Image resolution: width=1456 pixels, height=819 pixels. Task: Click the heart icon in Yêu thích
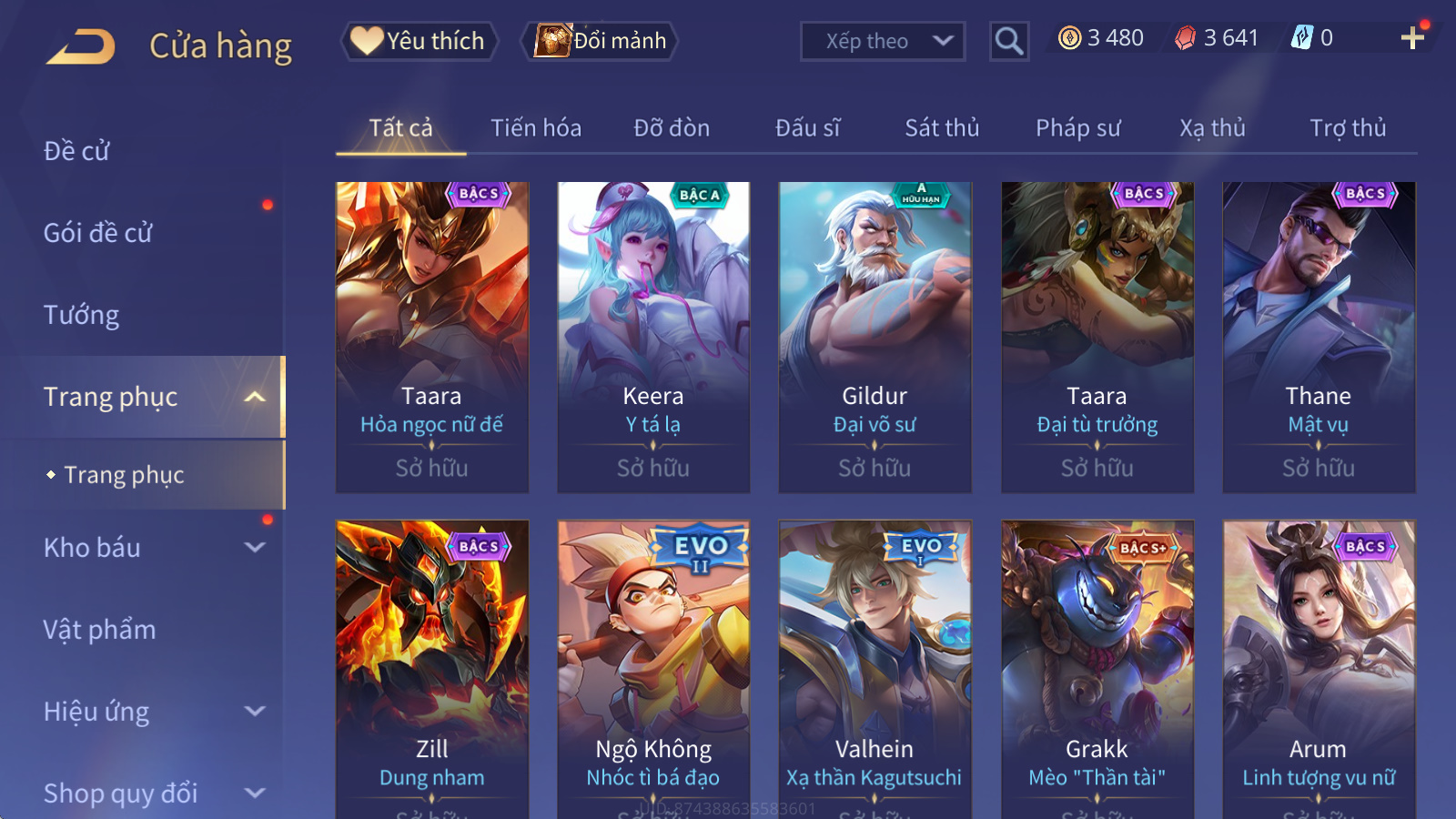pyautogui.click(x=367, y=40)
